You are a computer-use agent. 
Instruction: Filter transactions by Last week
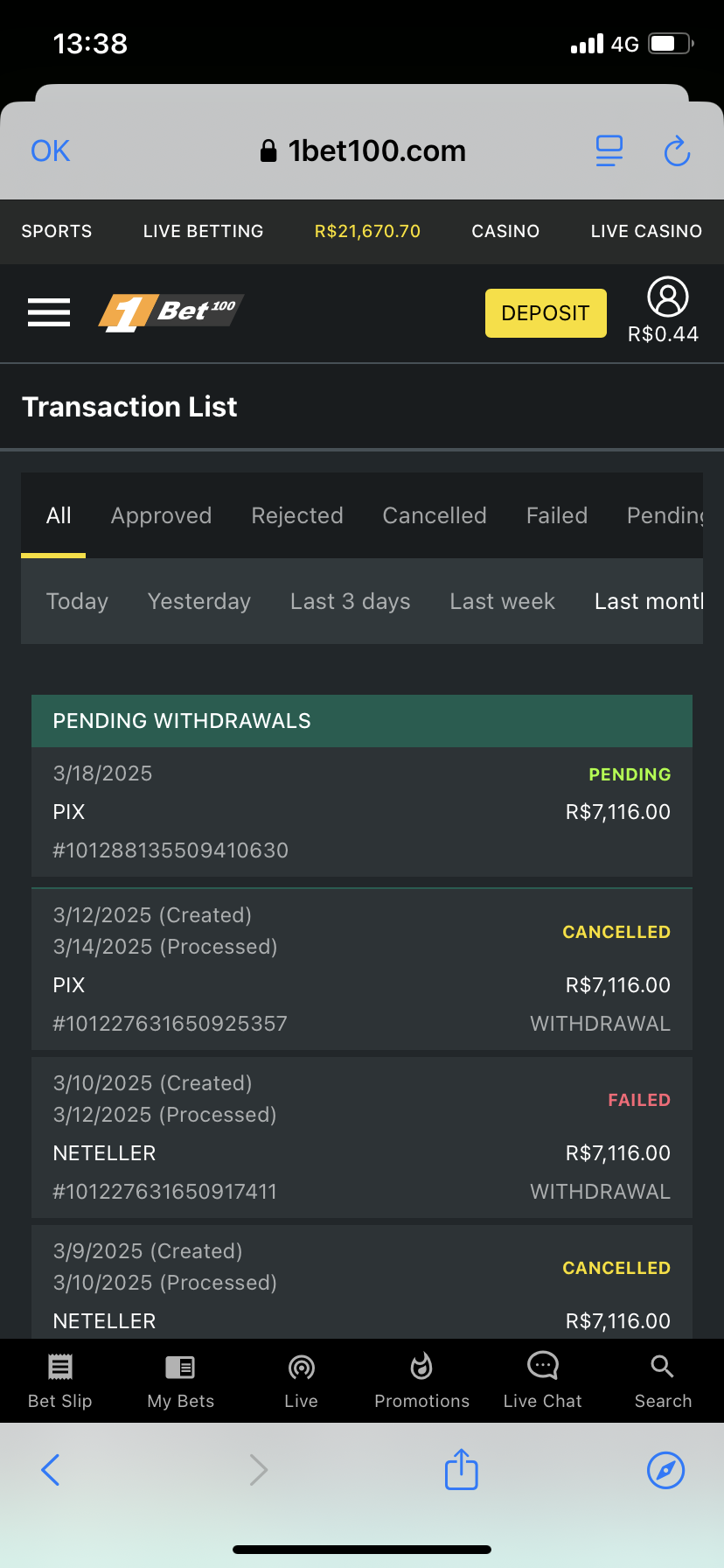[x=502, y=601]
